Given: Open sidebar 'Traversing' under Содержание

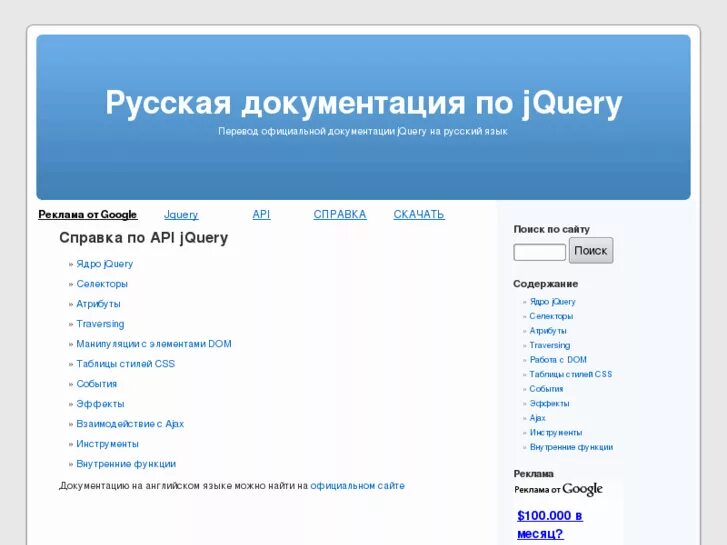Looking at the screenshot, I should 550,345.
